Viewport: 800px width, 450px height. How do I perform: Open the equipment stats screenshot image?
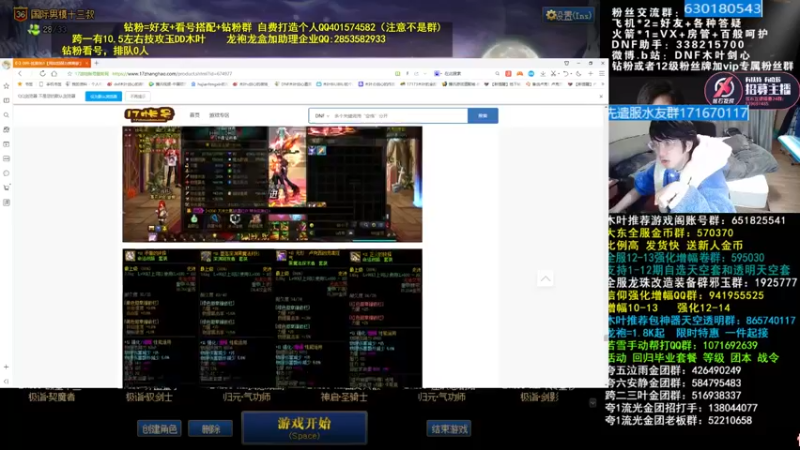(272, 318)
